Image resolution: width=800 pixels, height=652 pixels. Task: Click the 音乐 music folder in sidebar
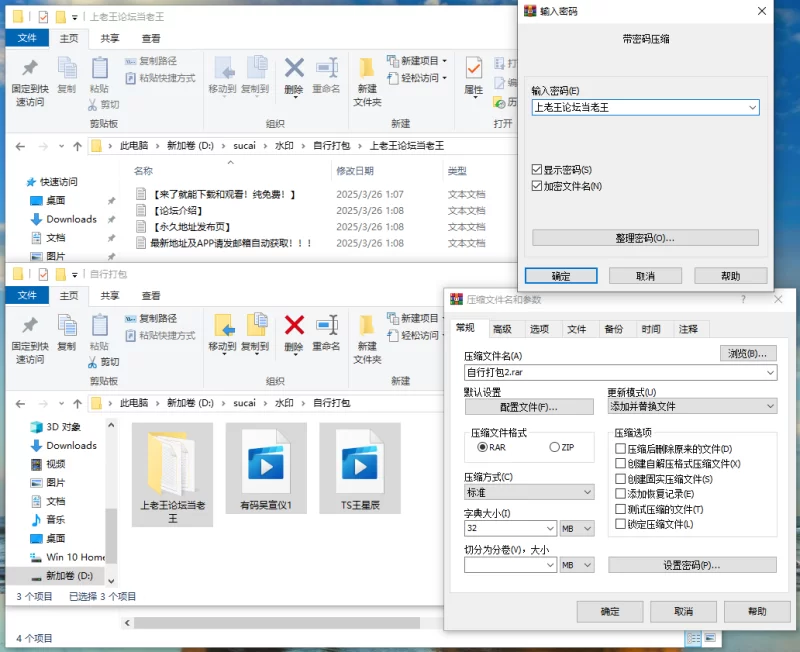tap(55, 520)
